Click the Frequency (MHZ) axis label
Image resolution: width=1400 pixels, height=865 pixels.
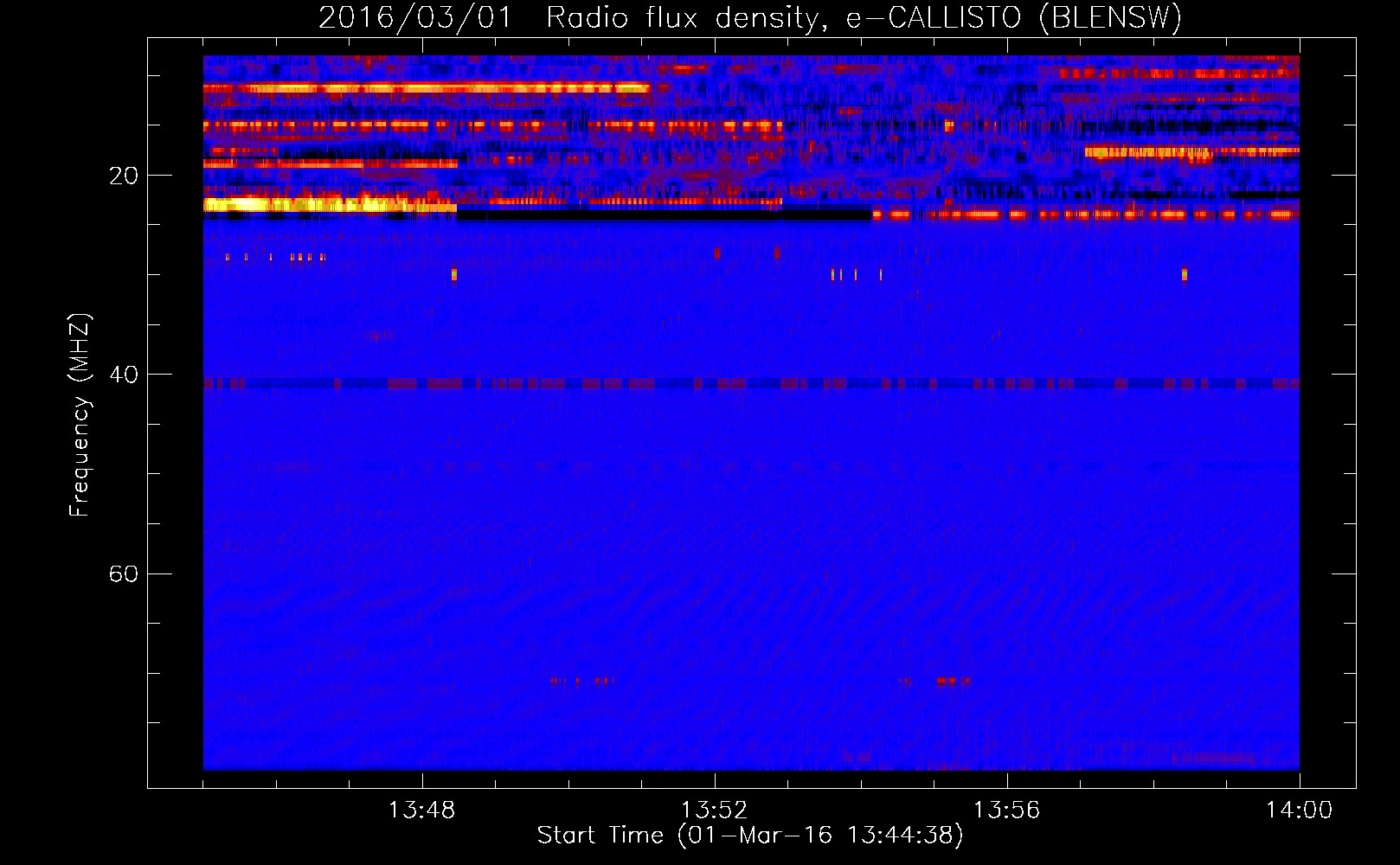click(x=80, y=415)
